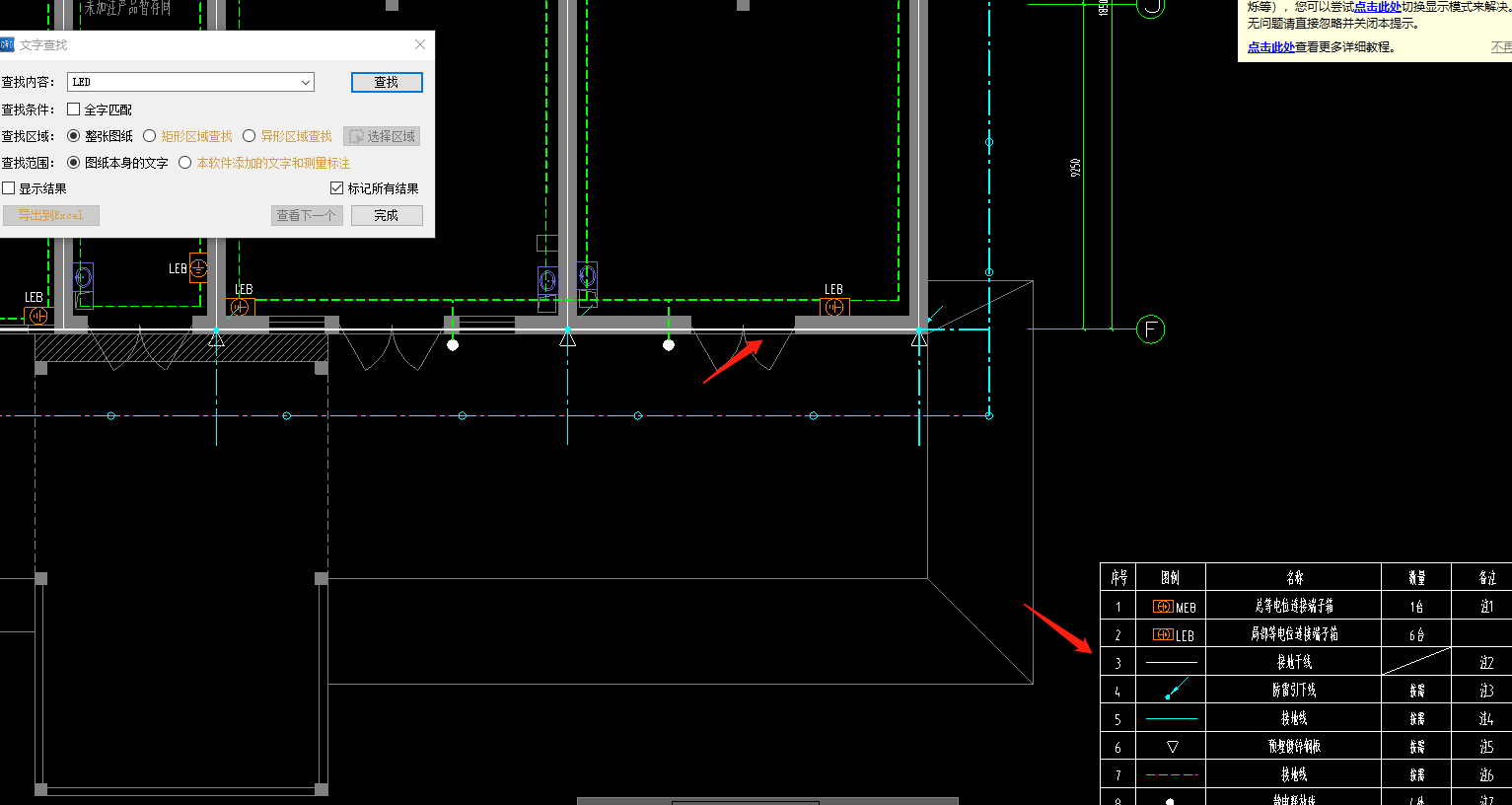This screenshot has width=1512, height=805.
Task: Click the 注1 remark cell
Action: tap(1486, 607)
